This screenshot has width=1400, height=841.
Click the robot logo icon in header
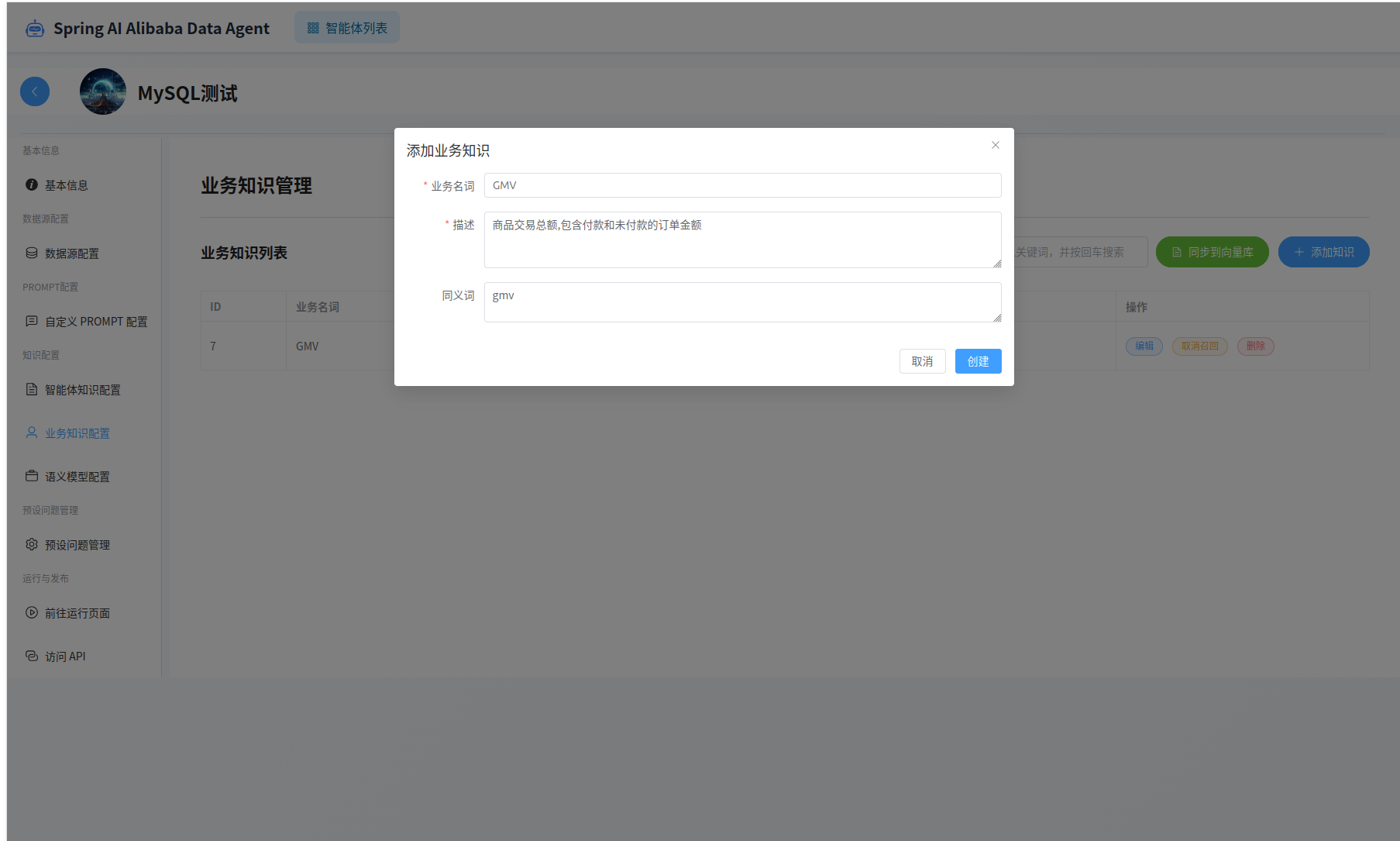[35, 29]
